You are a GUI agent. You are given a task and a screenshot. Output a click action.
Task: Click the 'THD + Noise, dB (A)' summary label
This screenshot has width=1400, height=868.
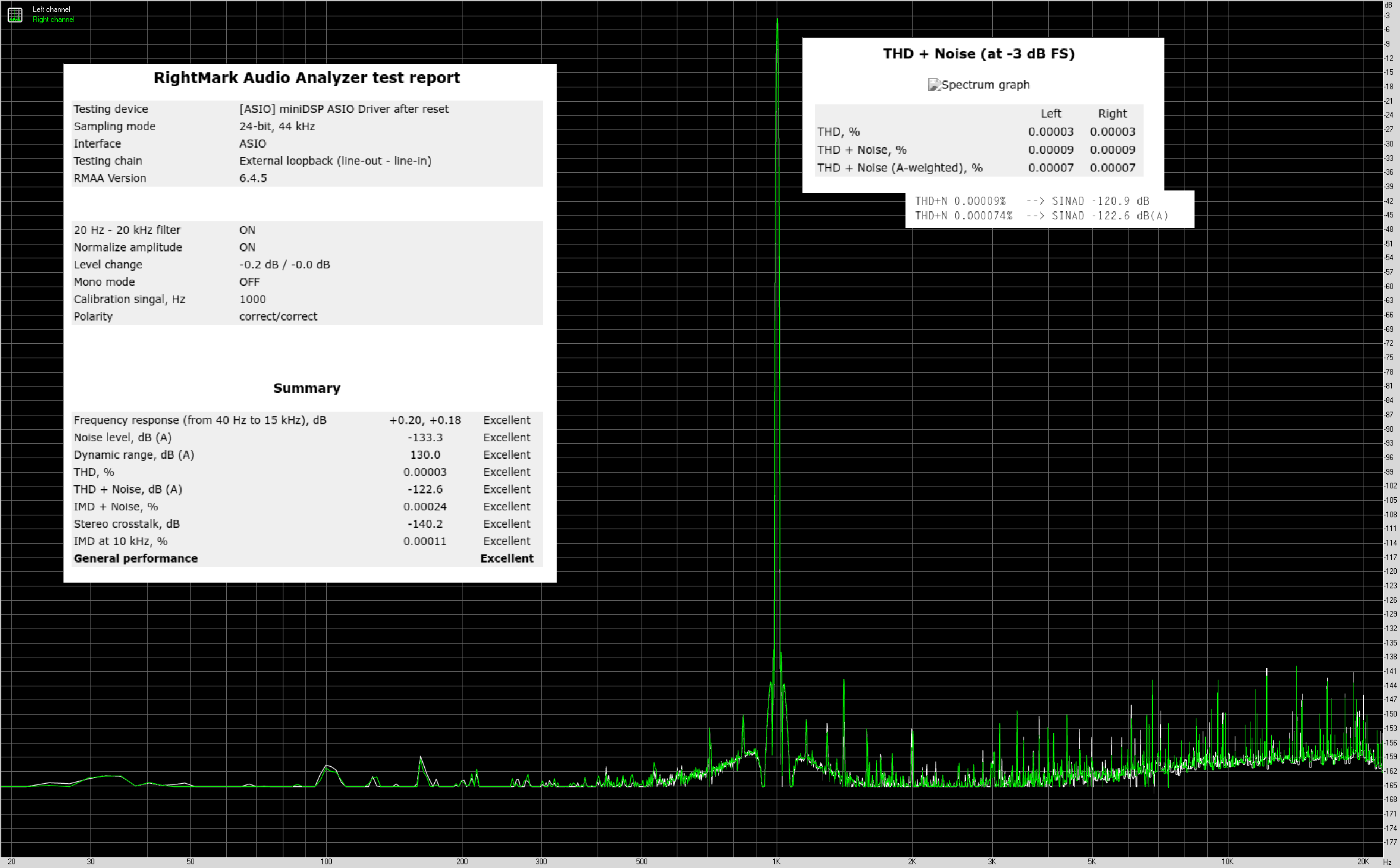click(128, 490)
